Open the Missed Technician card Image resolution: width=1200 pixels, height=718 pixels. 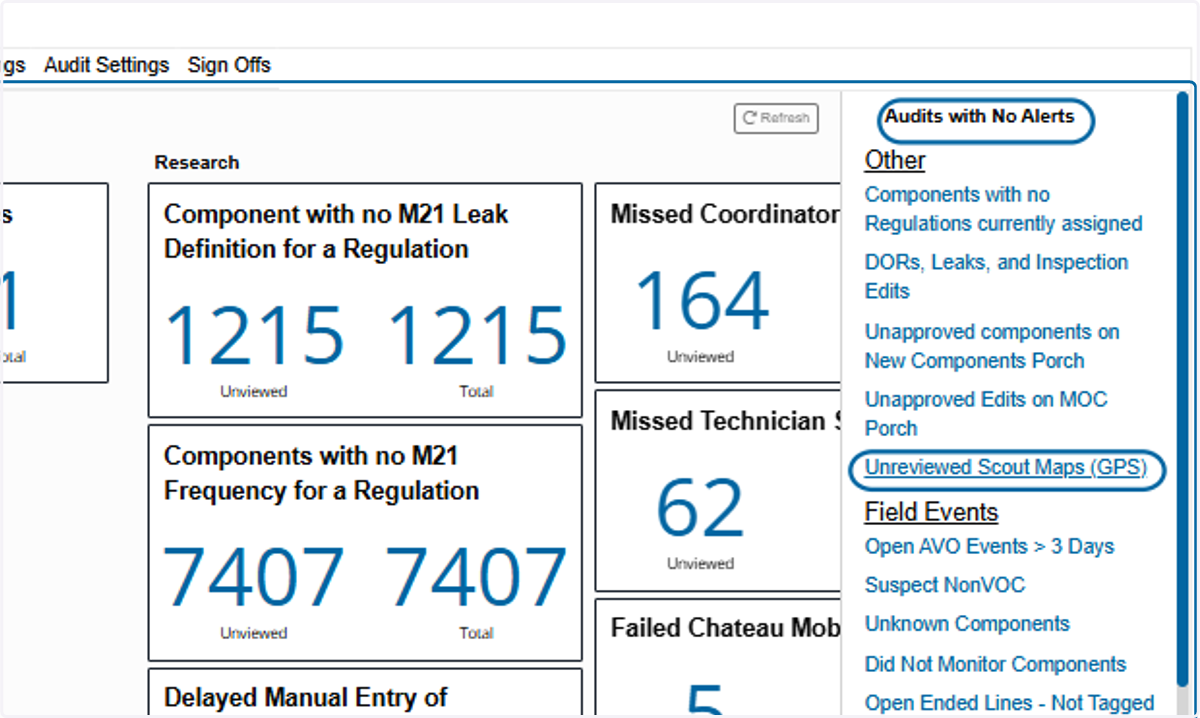718,491
